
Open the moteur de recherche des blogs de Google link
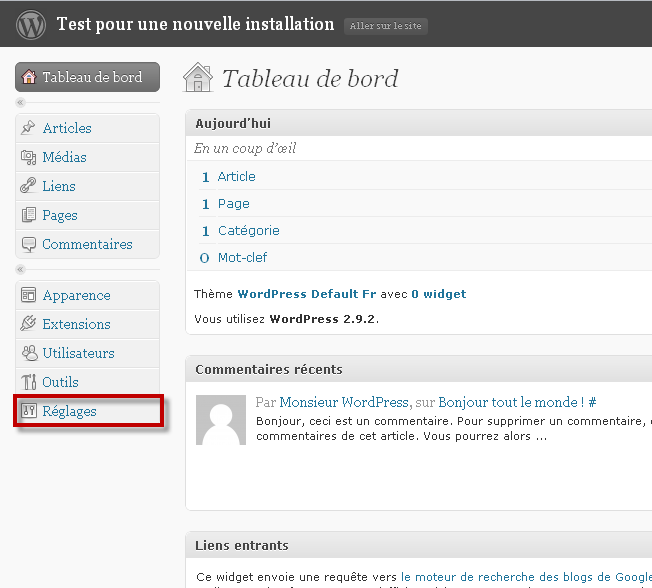pos(526,577)
